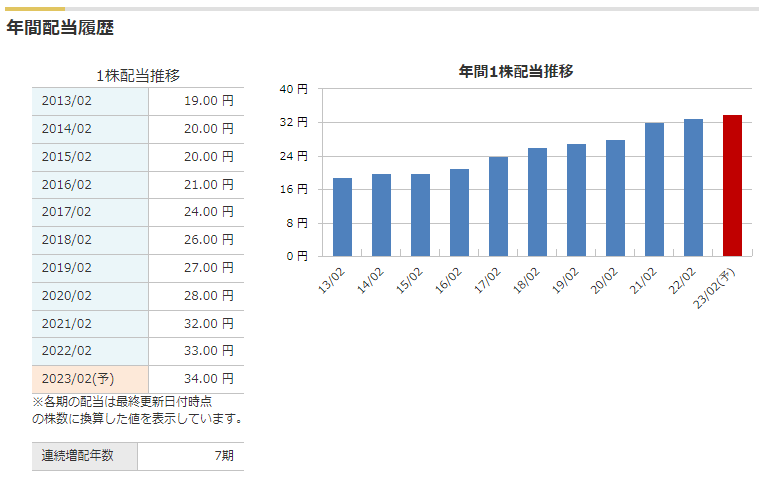
Task: Click the 32 円 y-axis label
Action: pos(293,122)
